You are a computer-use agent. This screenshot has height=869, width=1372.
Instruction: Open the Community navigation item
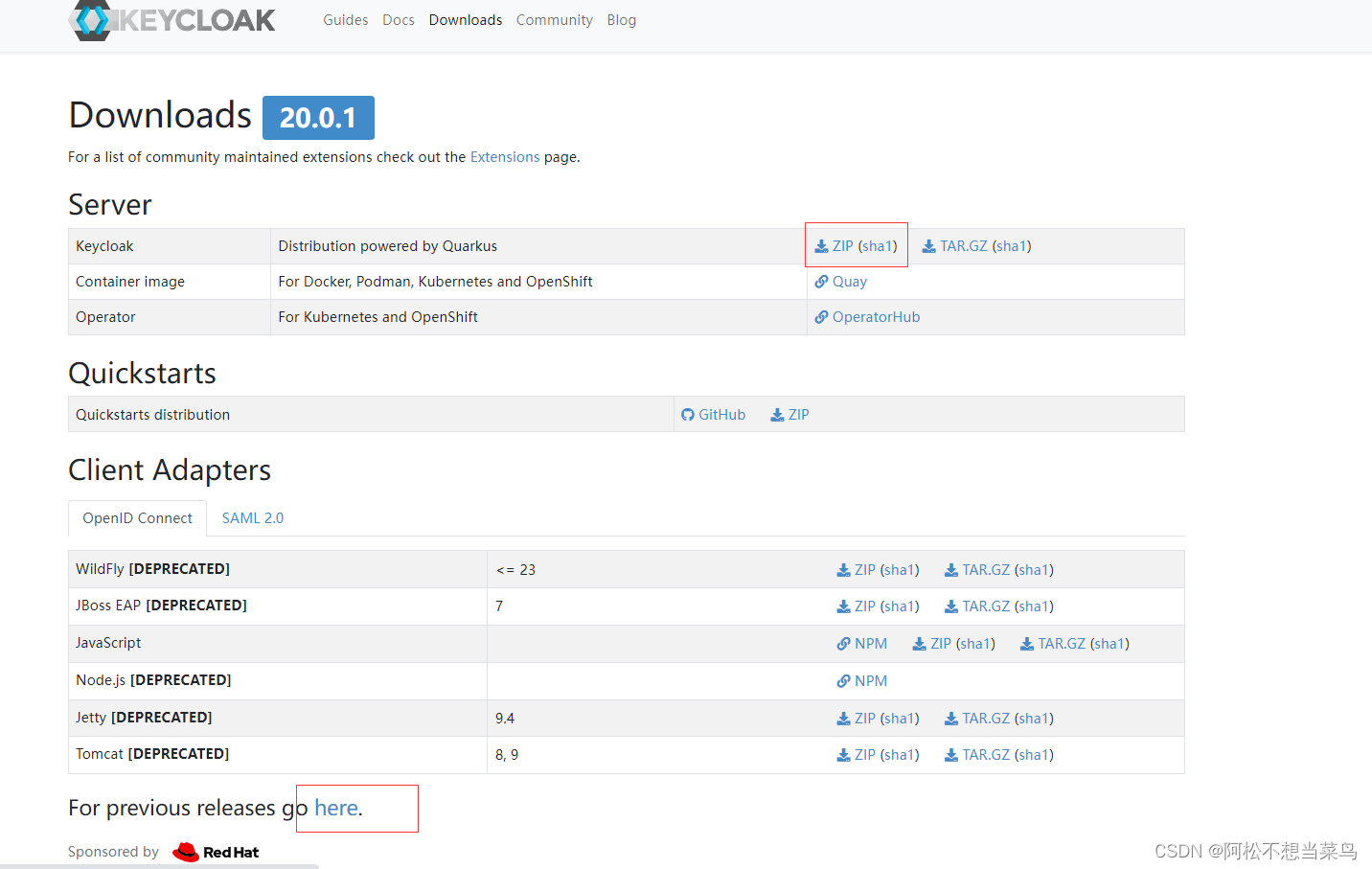pos(555,20)
